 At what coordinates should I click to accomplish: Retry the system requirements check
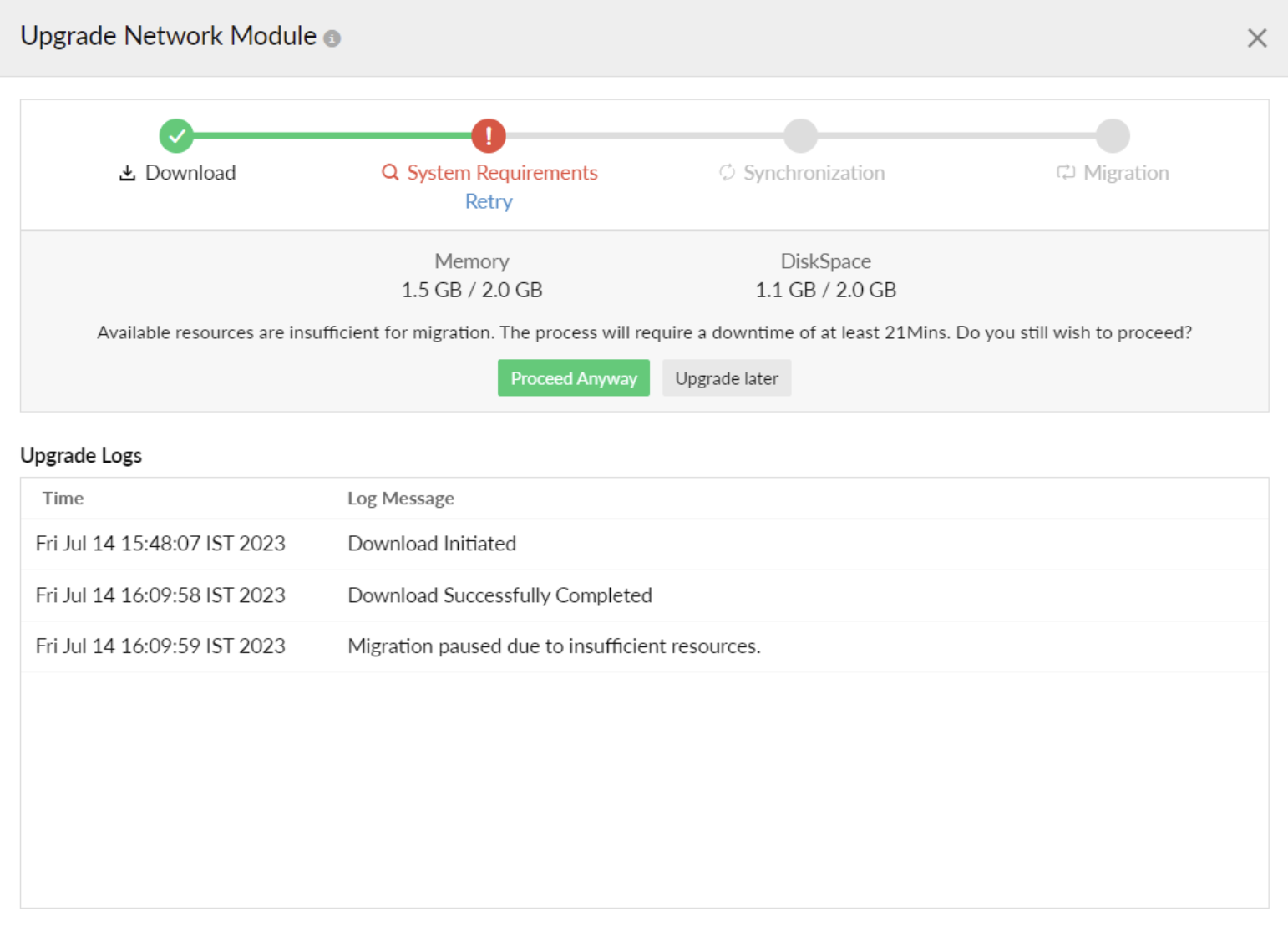(x=489, y=201)
